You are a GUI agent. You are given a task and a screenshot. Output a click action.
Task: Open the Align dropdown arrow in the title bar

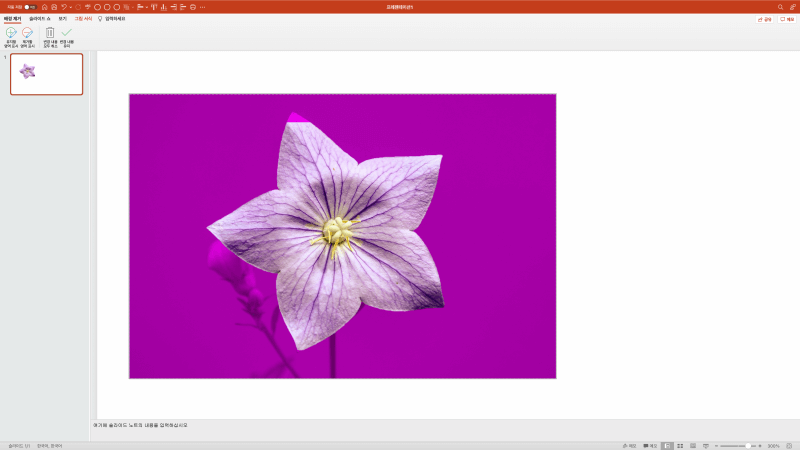point(146,7)
